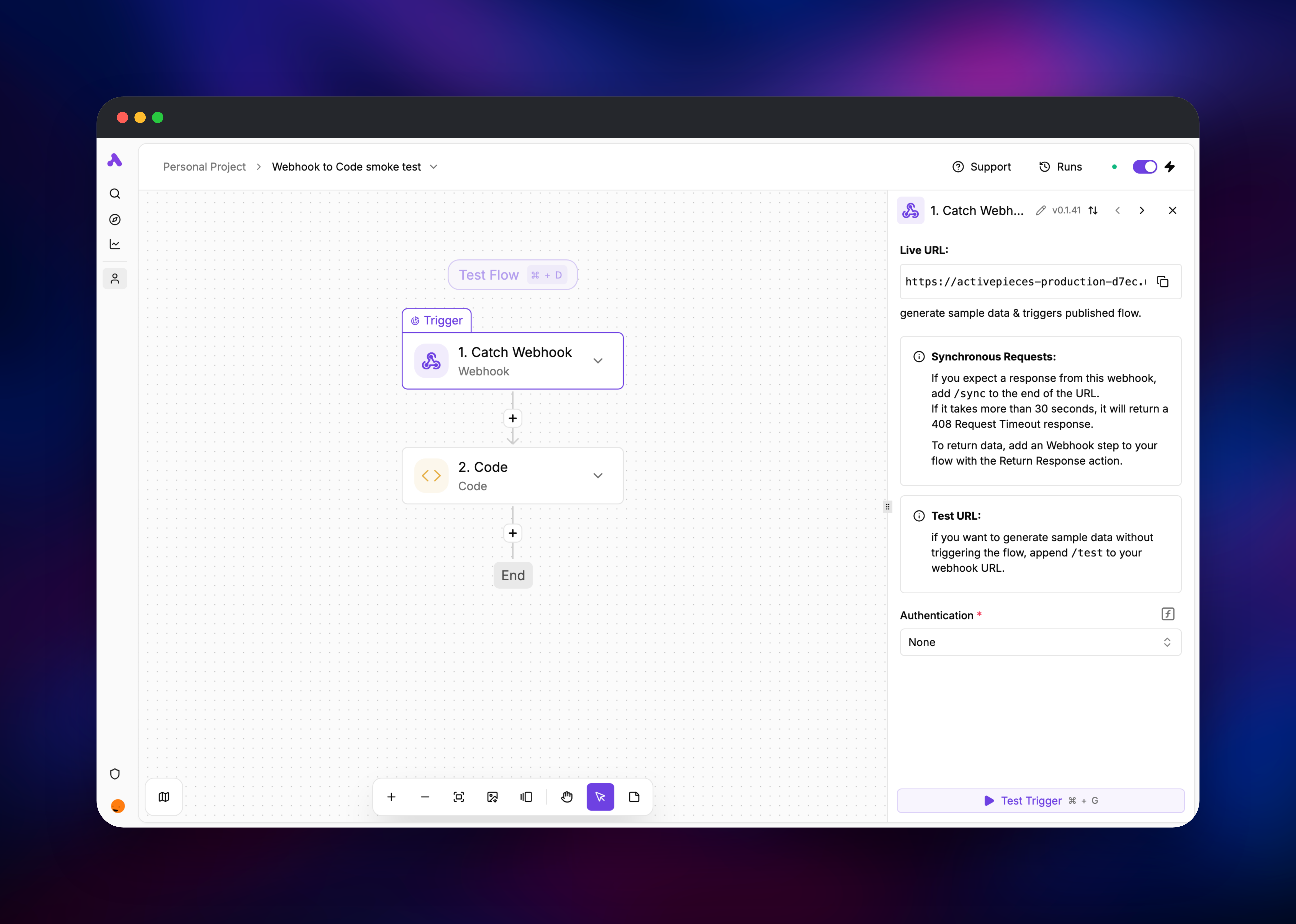Click Personal Project breadcrumb

point(204,167)
